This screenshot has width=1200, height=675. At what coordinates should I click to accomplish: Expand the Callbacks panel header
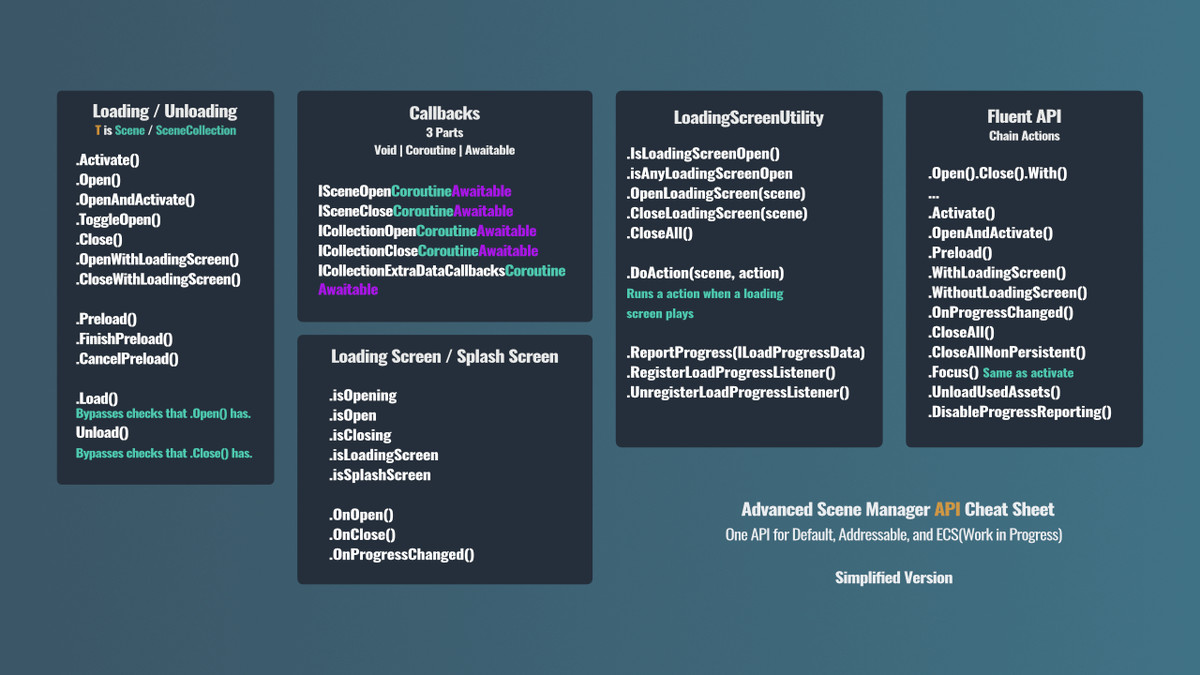point(444,113)
